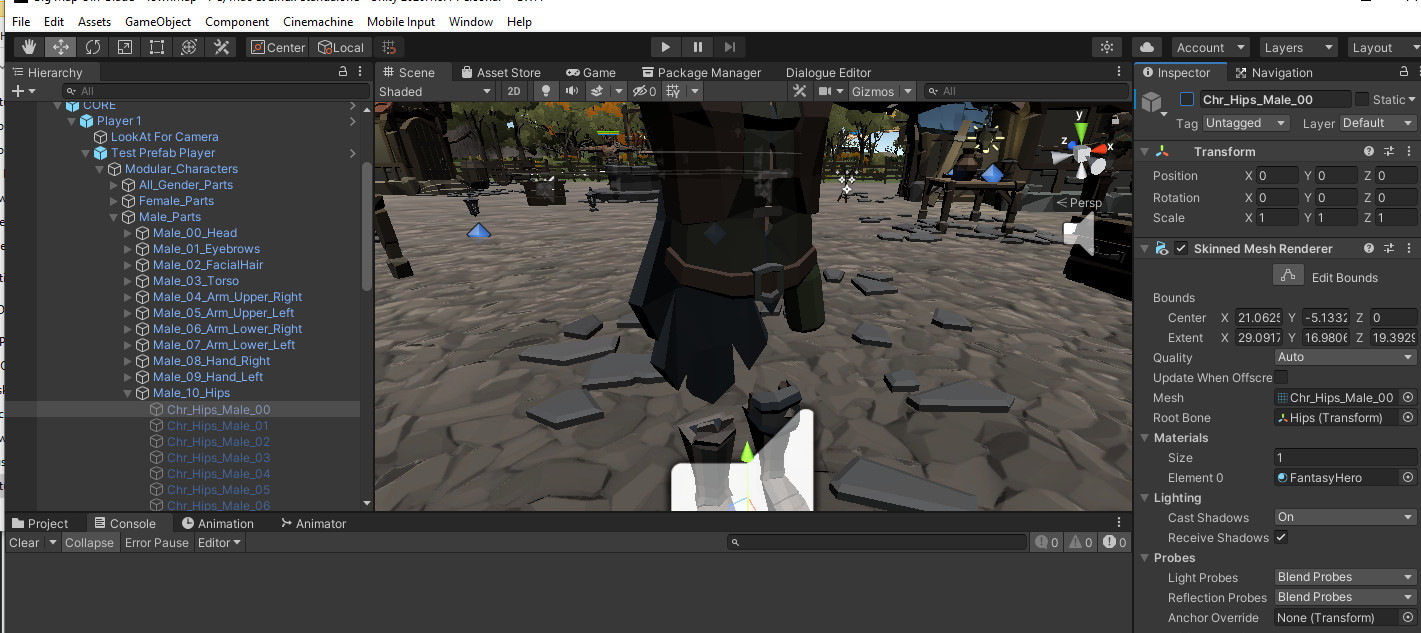Enable Update When Offscreen checkbox
This screenshot has height=633, width=1421.
(1281, 378)
